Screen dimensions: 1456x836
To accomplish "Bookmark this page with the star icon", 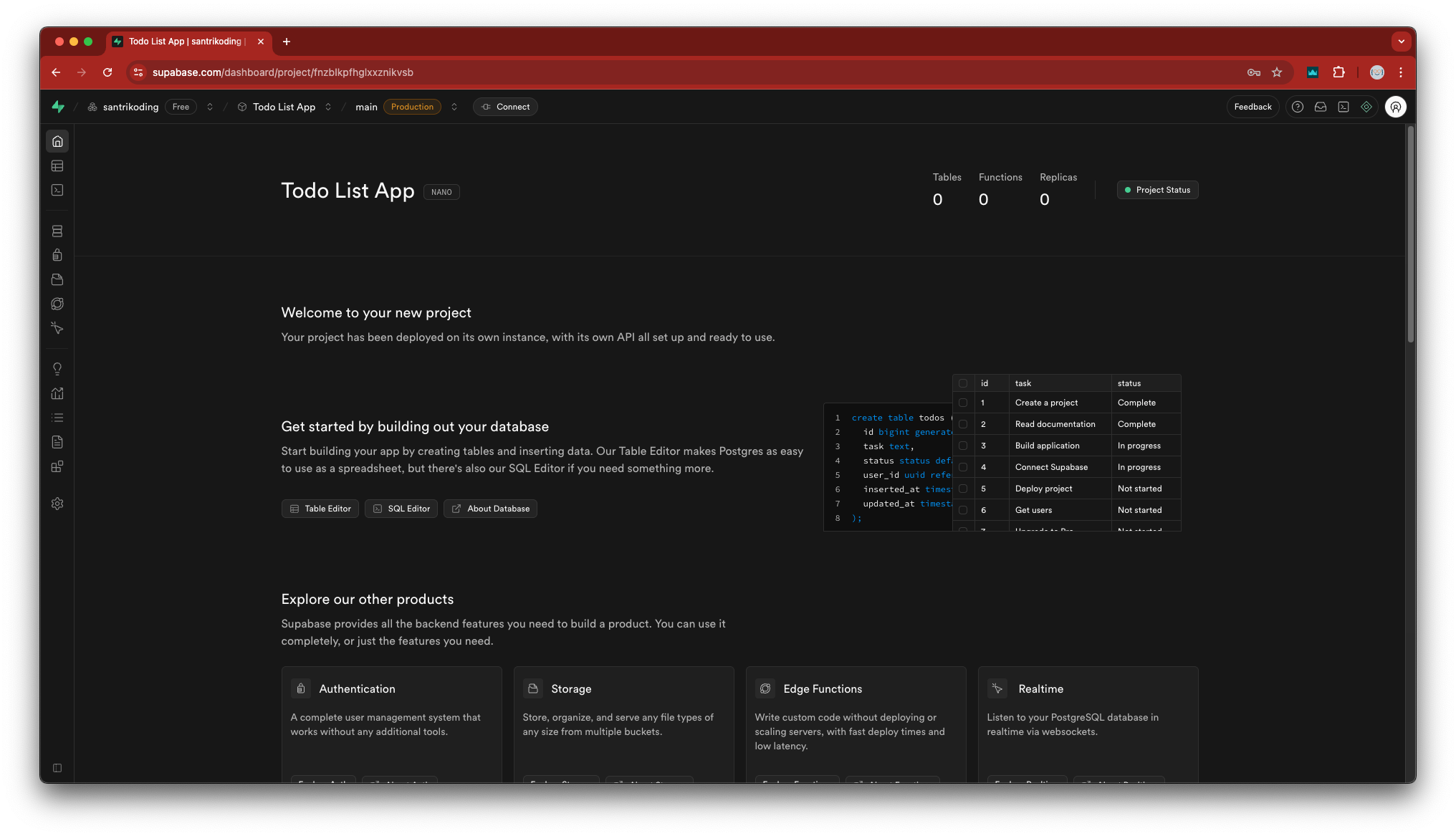I will 1276,72.
